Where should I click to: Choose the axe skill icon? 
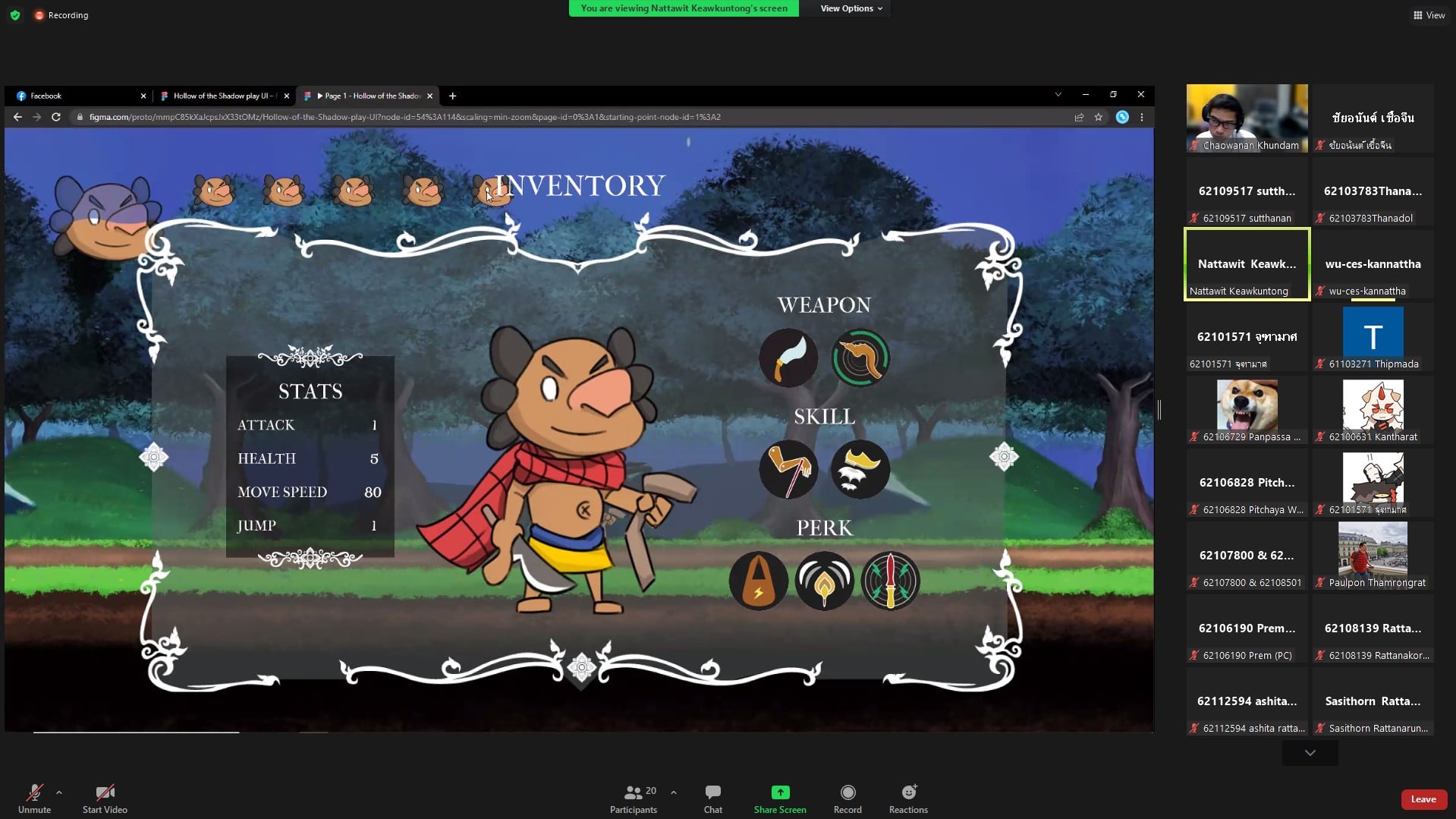coord(788,469)
